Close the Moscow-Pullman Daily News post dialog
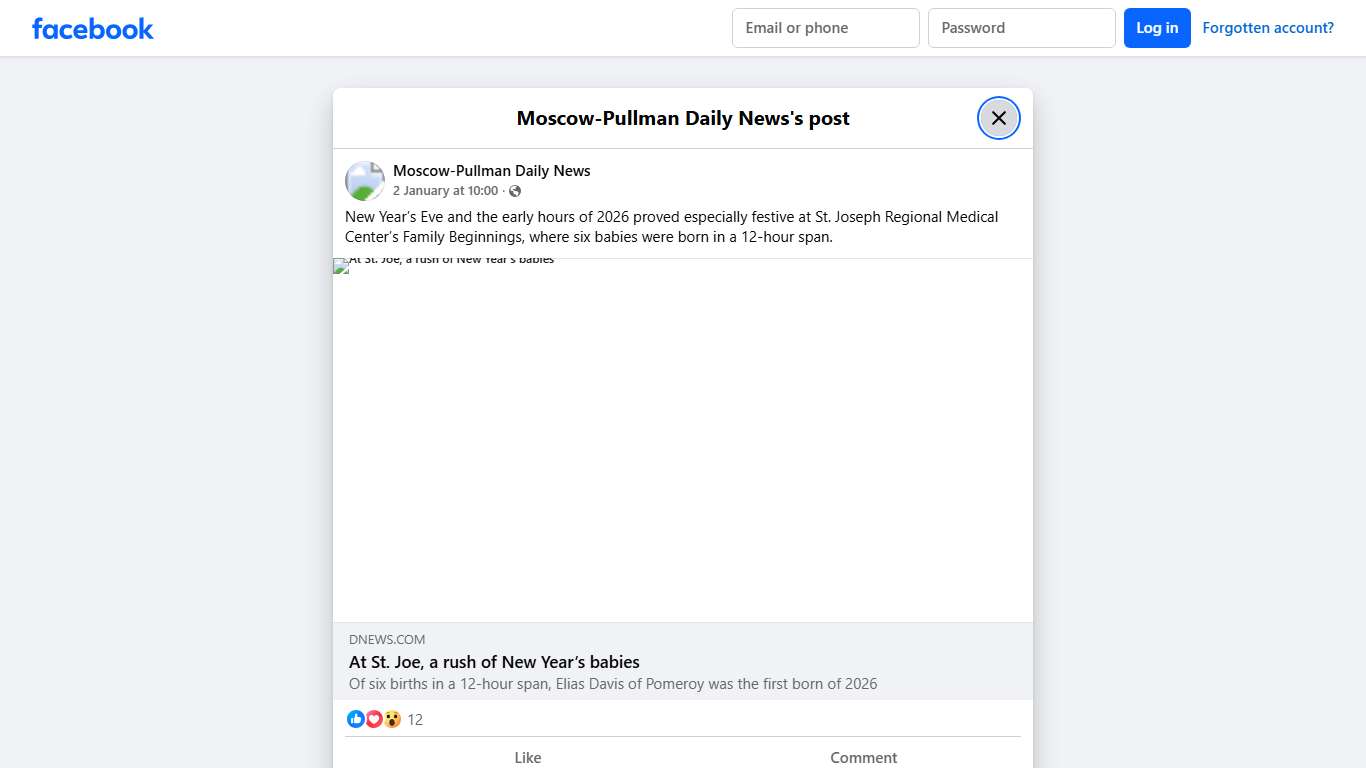 point(998,118)
